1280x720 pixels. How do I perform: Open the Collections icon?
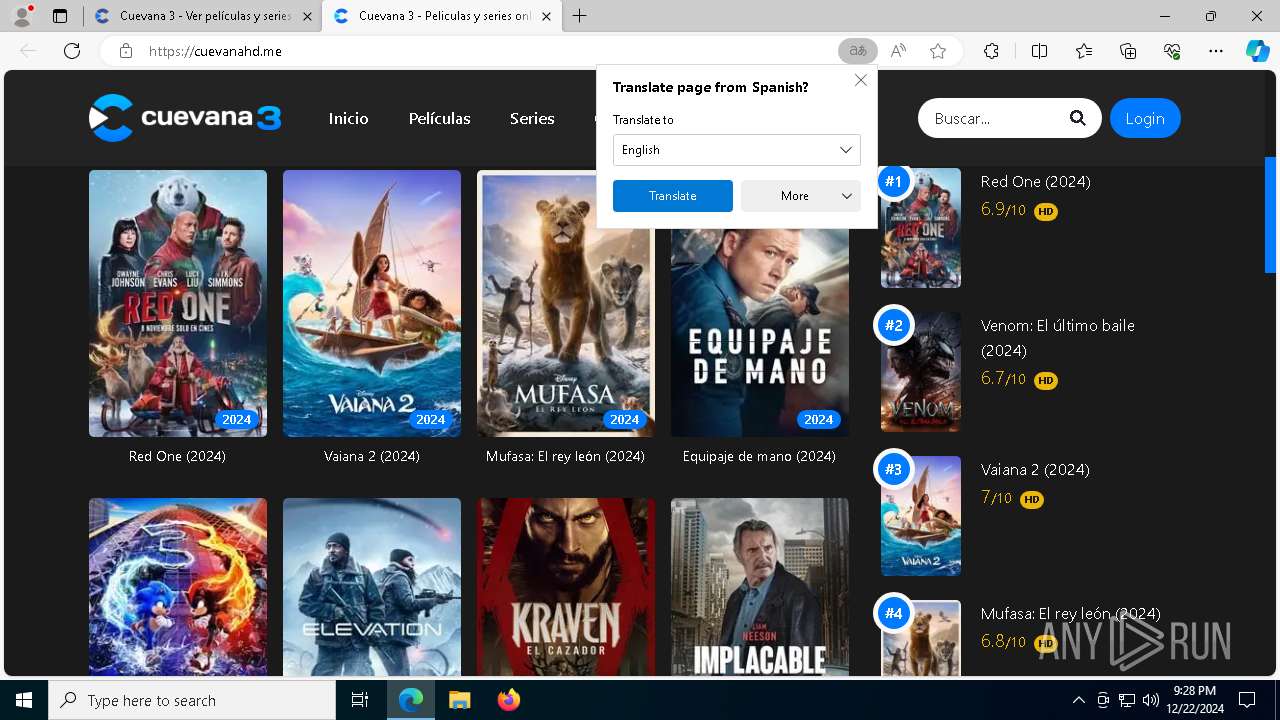point(1128,51)
